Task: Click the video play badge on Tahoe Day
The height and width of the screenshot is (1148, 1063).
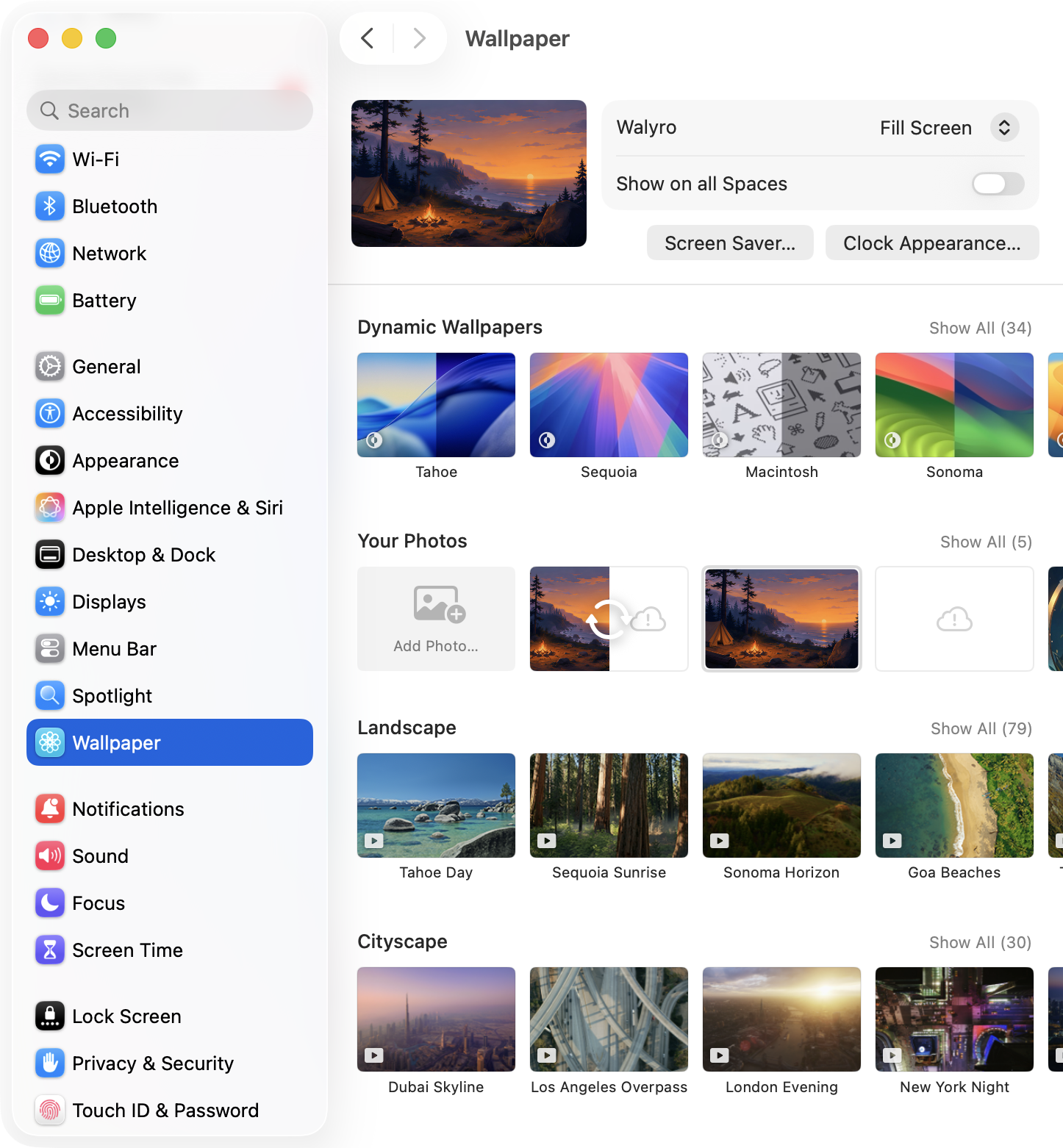Action: [374, 841]
